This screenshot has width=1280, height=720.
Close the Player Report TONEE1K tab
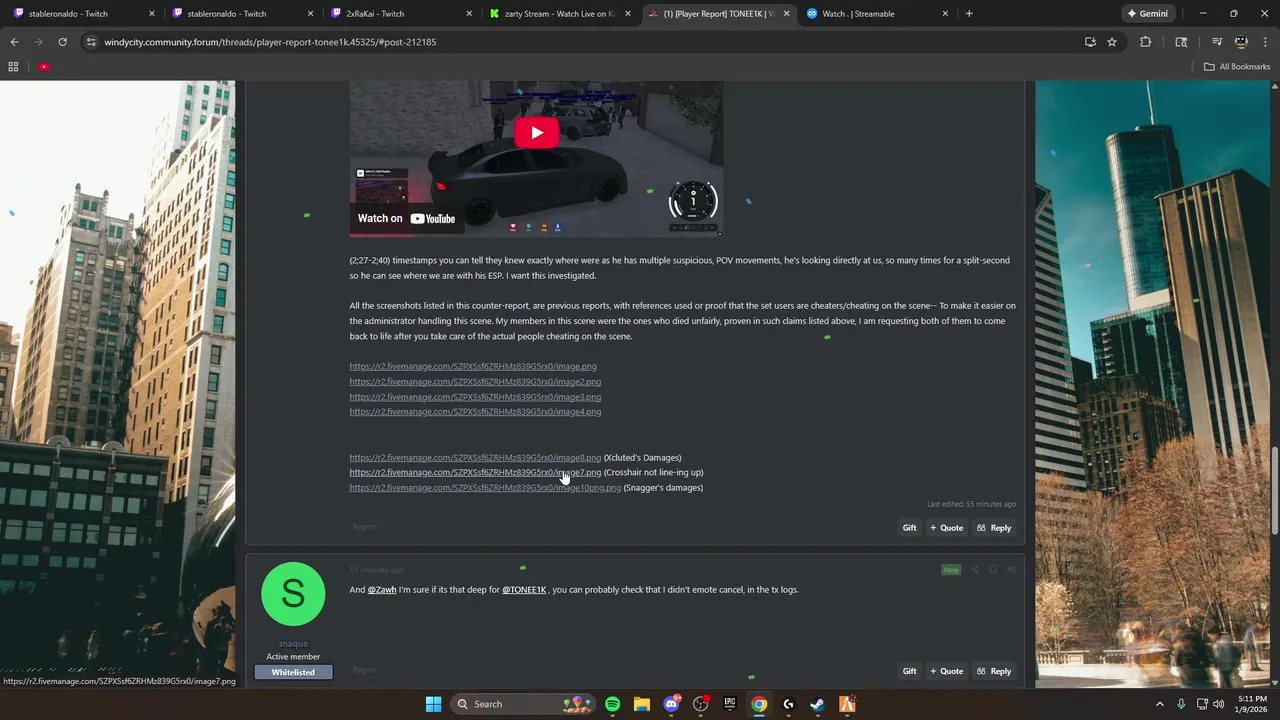[786, 14]
